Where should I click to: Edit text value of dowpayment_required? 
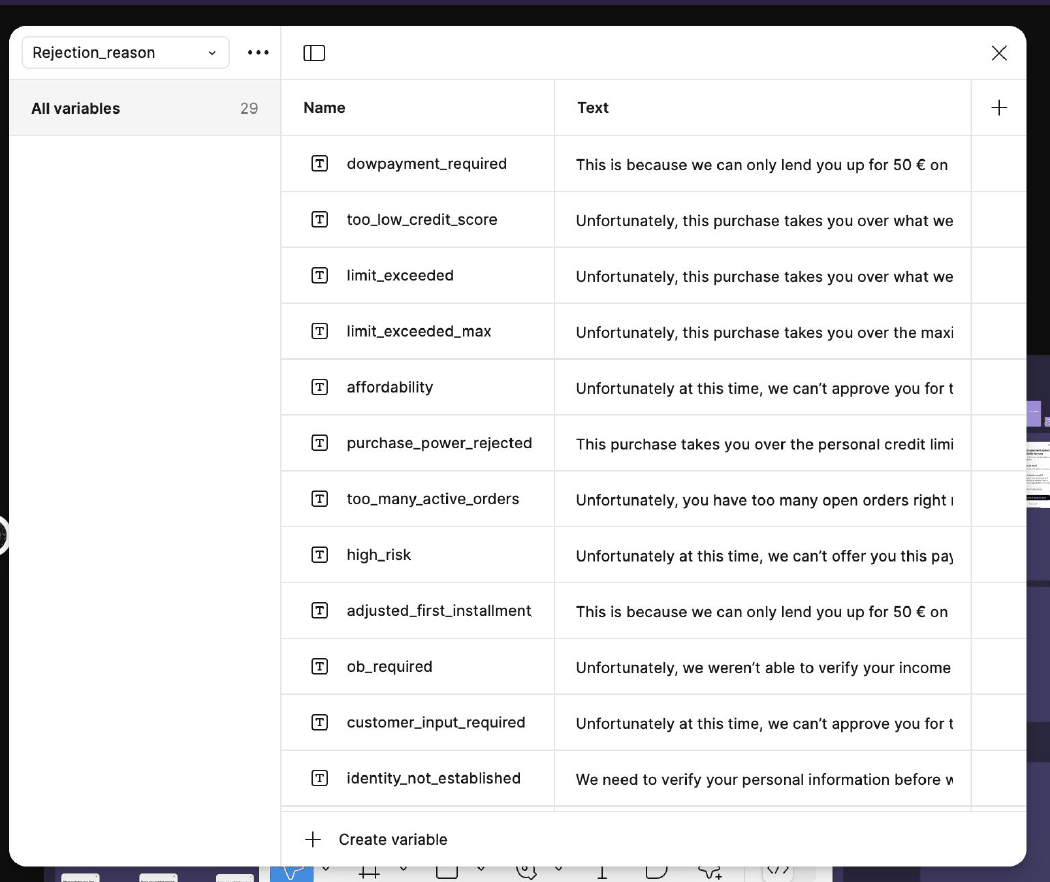[x=763, y=164]
